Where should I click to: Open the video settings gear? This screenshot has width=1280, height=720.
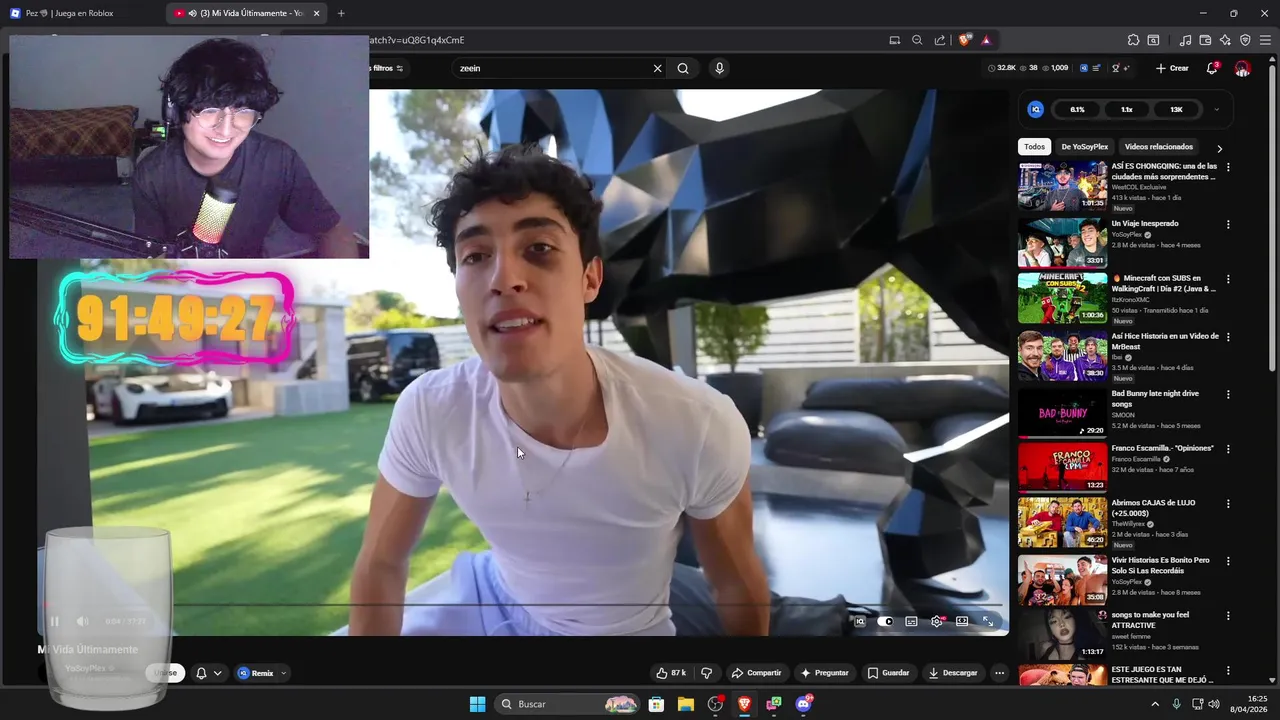[x=937, y=621]
